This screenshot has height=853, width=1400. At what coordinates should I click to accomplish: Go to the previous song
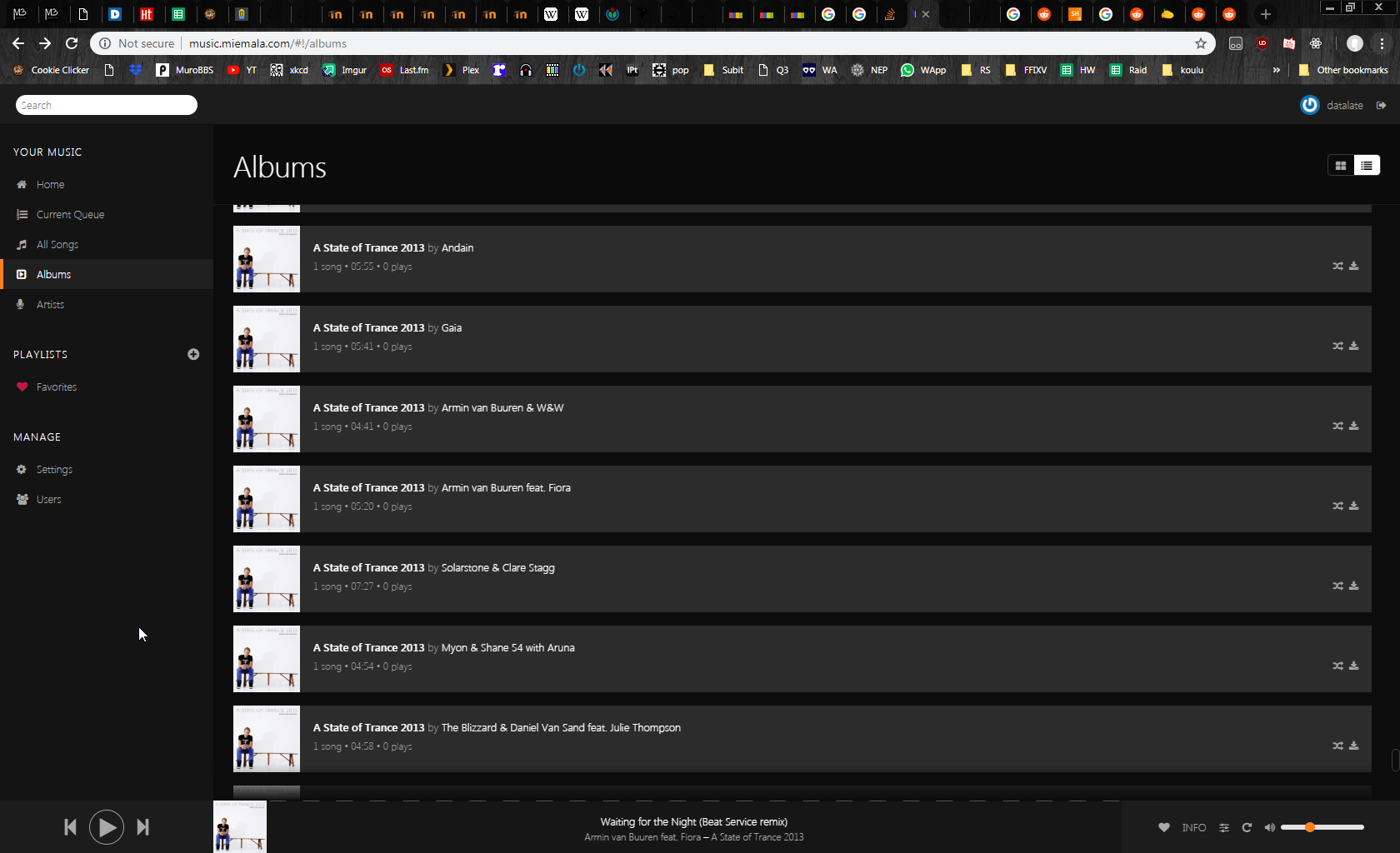tap(71, 827)
